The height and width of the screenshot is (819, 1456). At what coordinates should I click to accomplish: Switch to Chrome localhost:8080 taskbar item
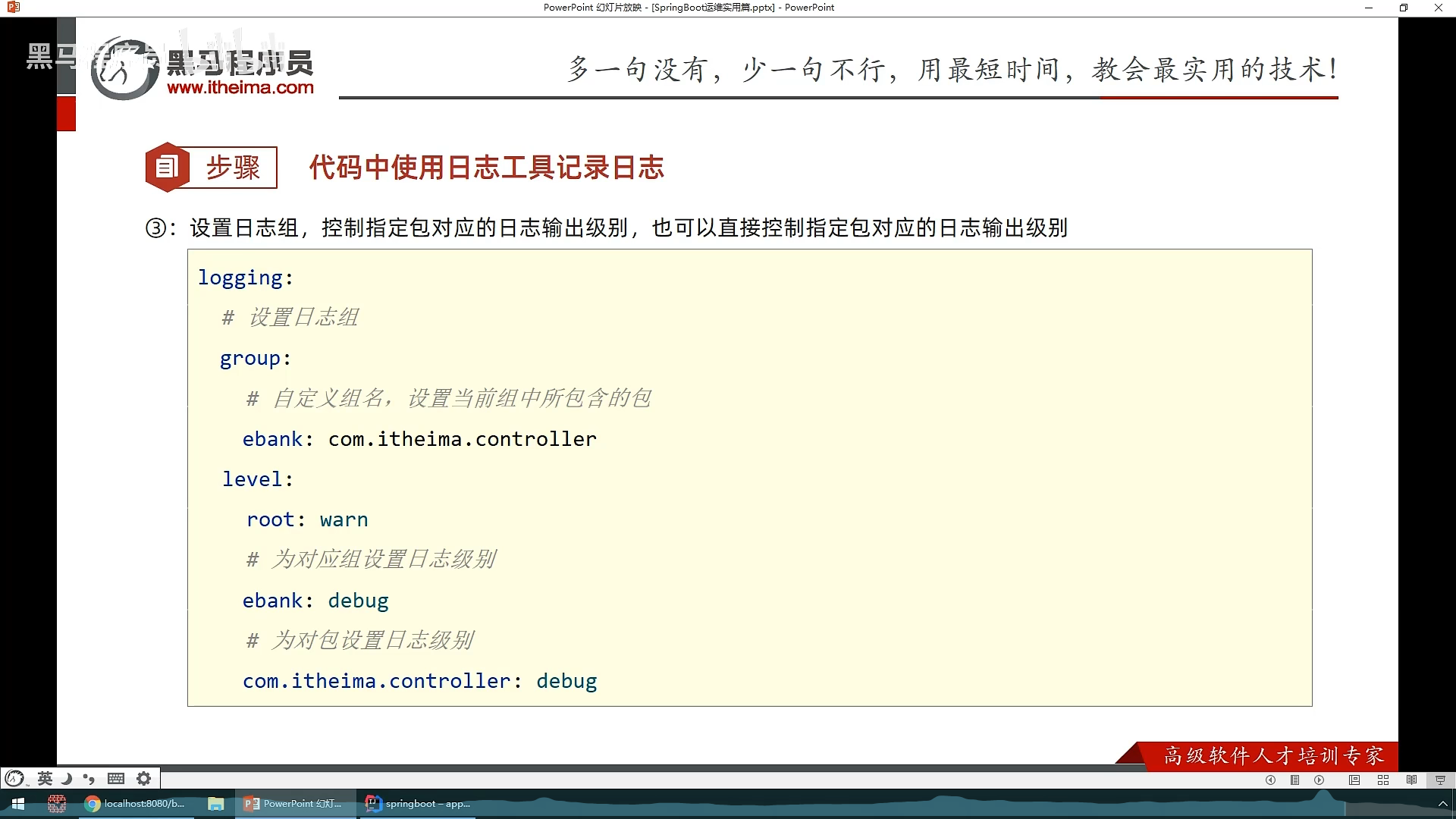[x=135, y=804]
